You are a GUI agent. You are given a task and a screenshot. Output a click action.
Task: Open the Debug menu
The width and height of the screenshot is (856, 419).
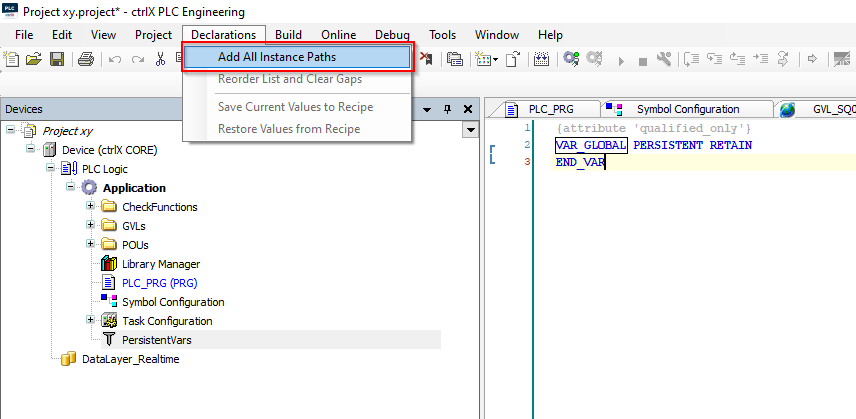tap(392, 35)
